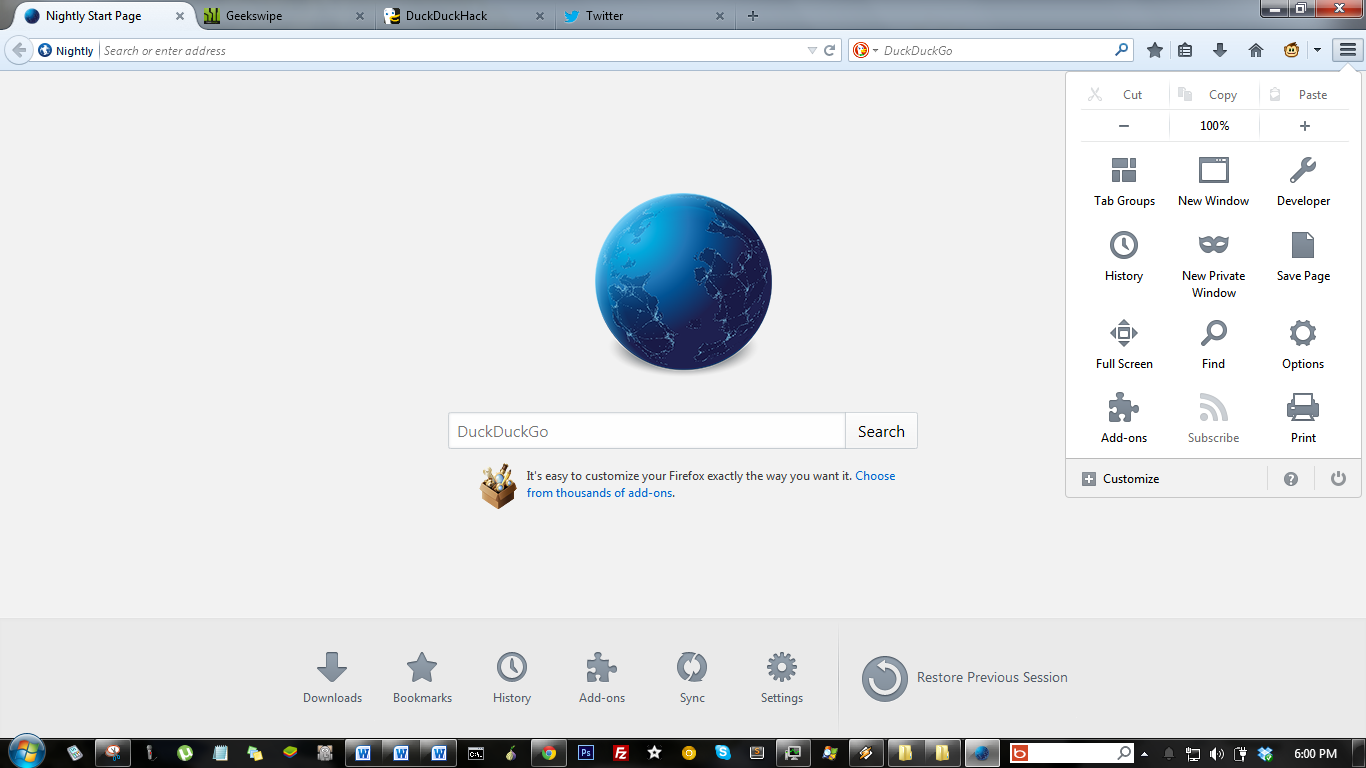Close the Geekswipe tab

pos(360,16)
